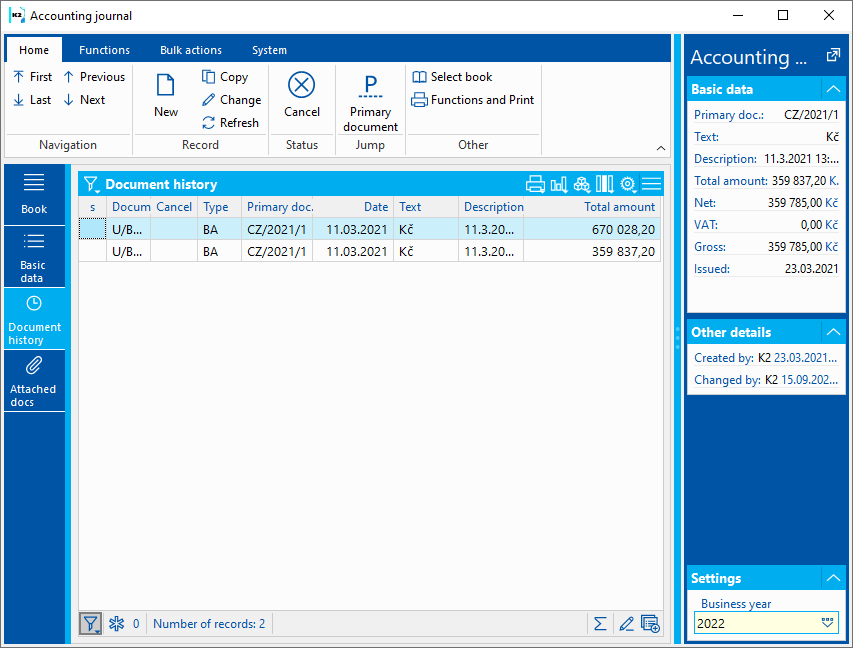This screenshot has height=648, width=853.
Task: Open the Business year dropdown
Action: [826, 623]
